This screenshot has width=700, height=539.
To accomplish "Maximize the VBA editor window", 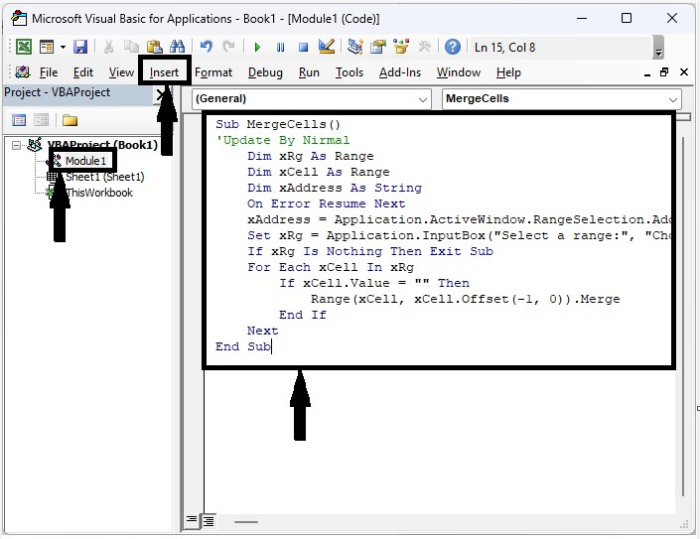I will 626,18.
